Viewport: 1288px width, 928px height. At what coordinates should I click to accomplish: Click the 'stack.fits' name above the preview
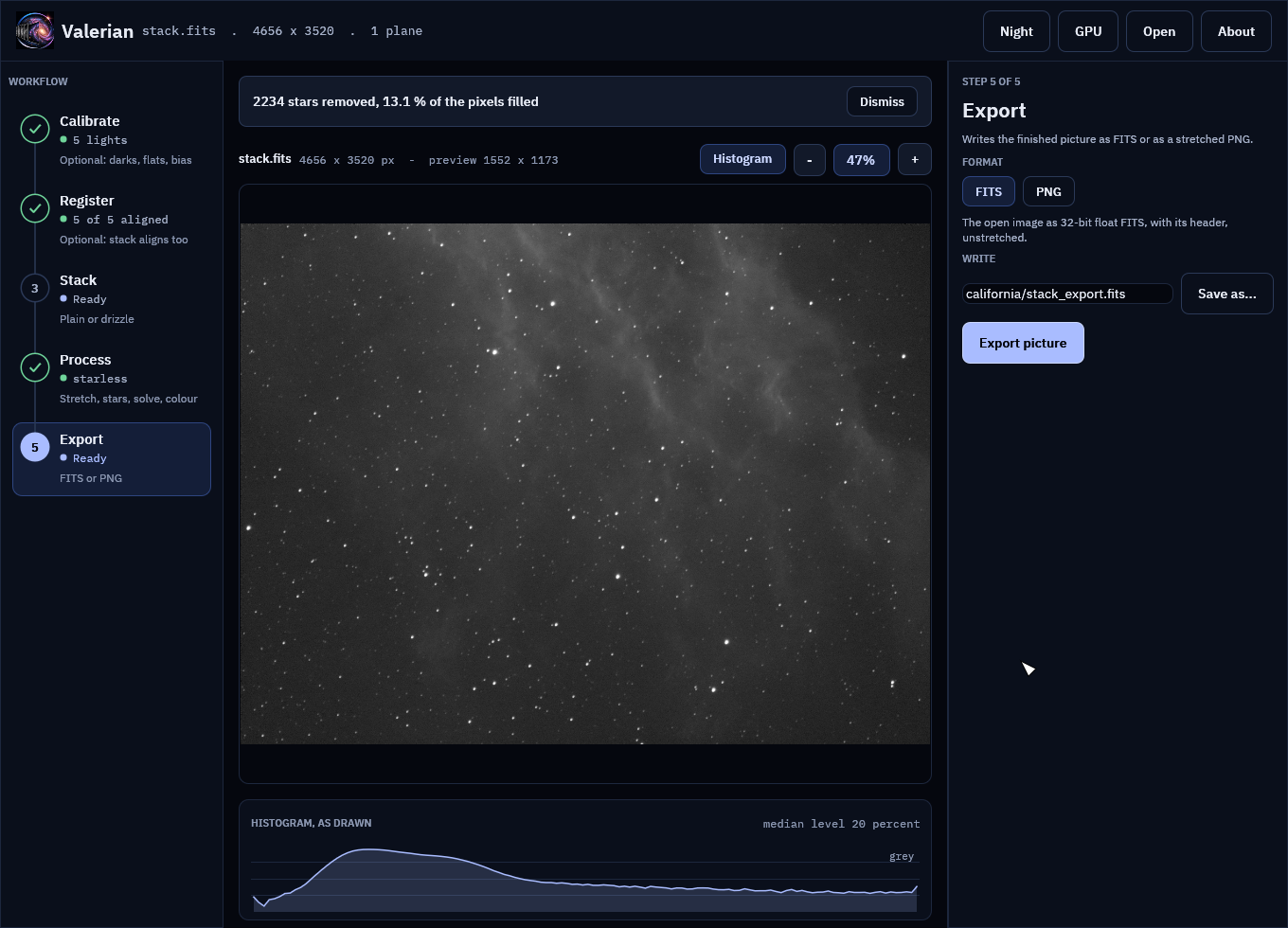265,159
